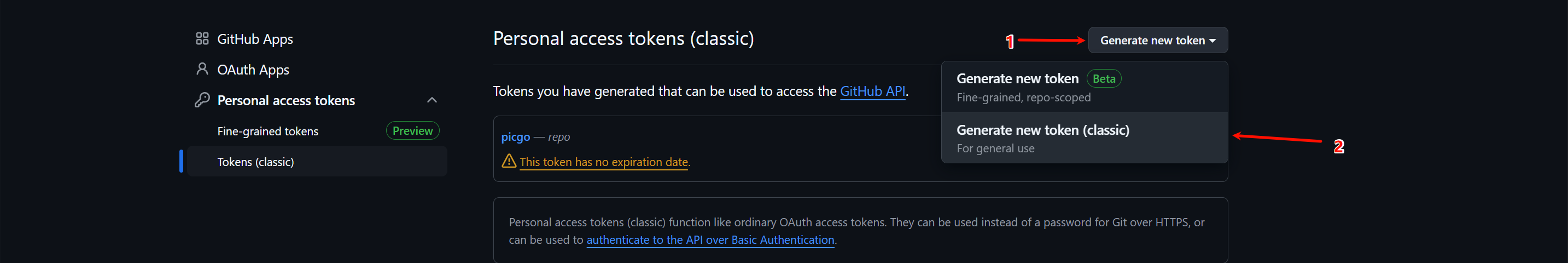Choose the fine-grained, repo-scoped token option
1568x263 pixels.
(1023, 87)
